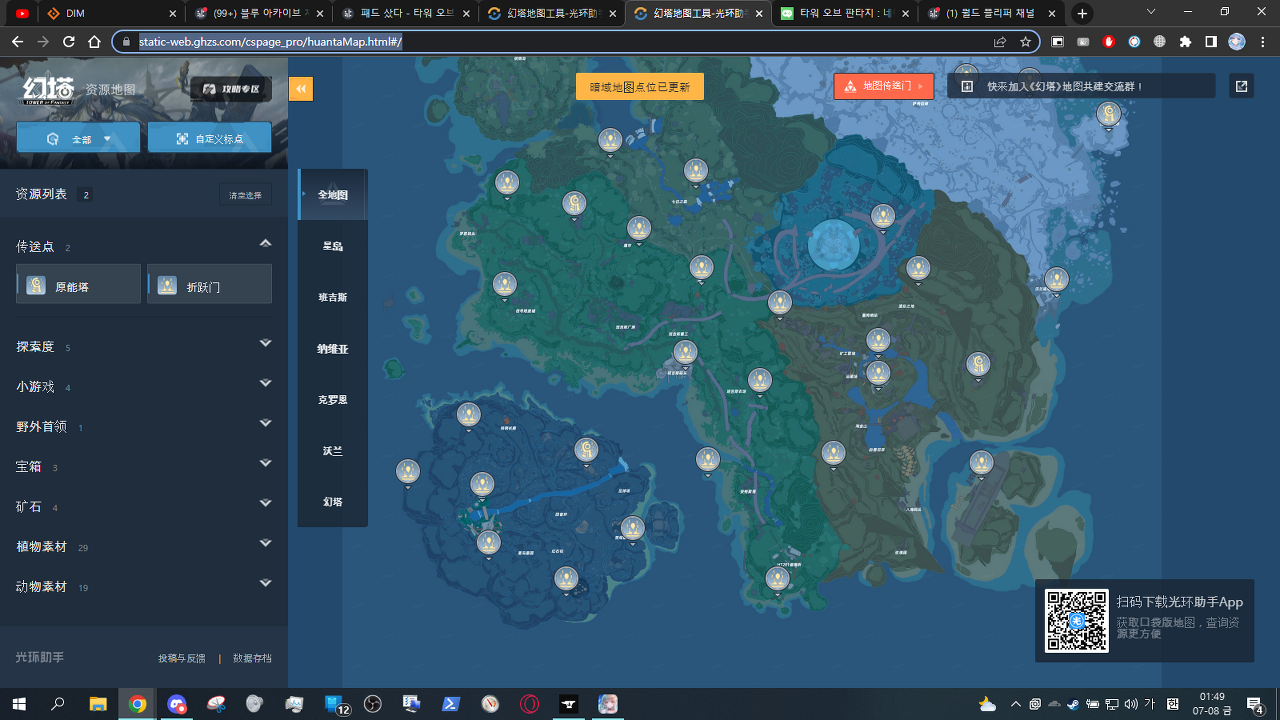Click the 暗域地图点位已更新 banner
Screen dimensions: 1280x720
pyautogui.click(x=640, y=87)
